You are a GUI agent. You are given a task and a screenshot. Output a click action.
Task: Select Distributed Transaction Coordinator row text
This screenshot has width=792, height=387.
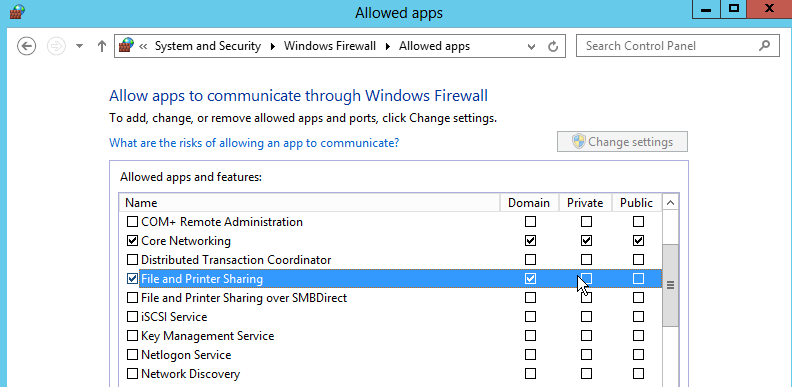tap(236, 260)
